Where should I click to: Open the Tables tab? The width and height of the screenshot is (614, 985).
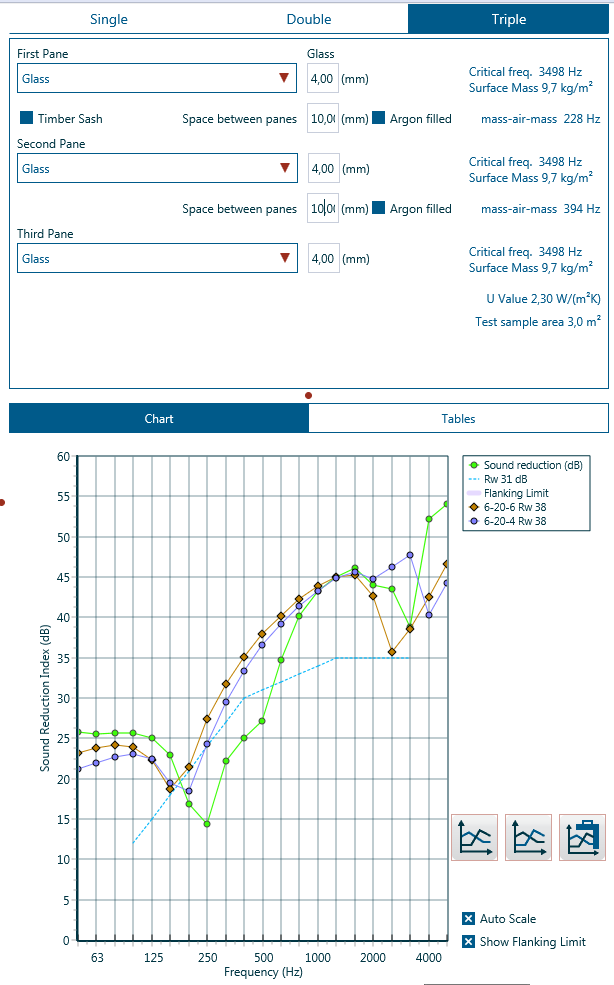(458, 418)
